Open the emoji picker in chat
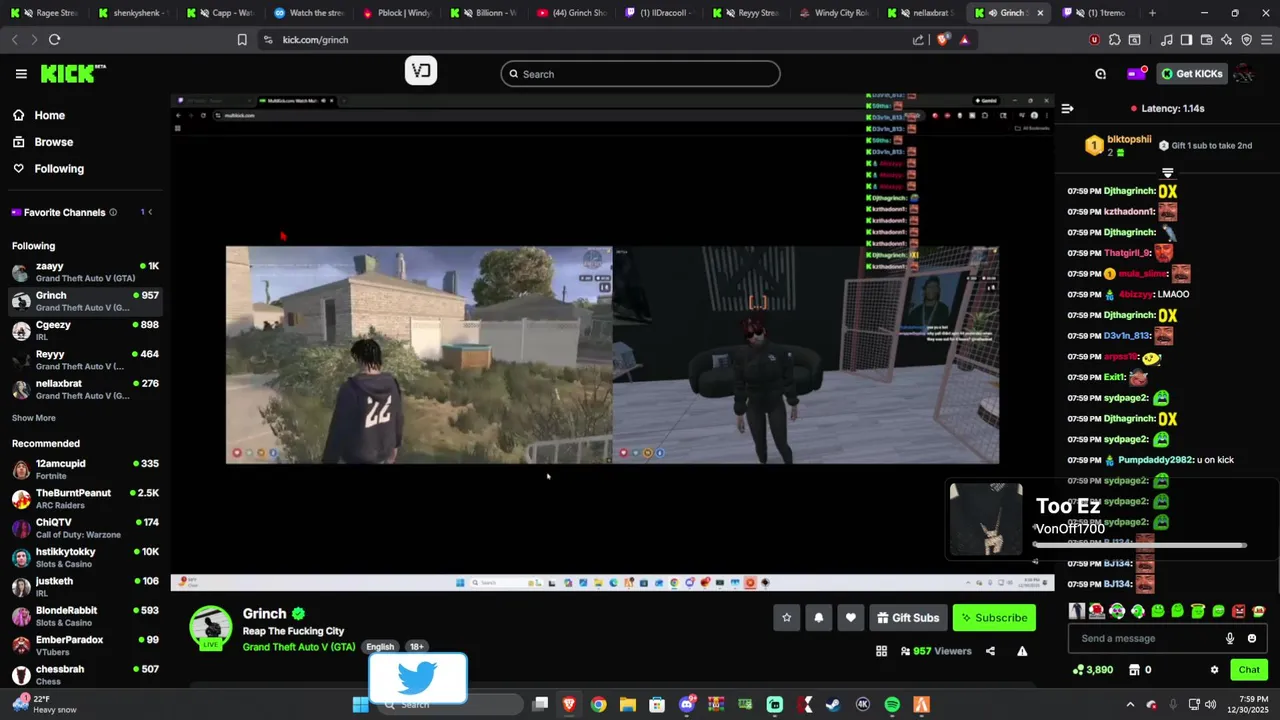This screenshot has height=720, width=1280. pos(1252,638)
